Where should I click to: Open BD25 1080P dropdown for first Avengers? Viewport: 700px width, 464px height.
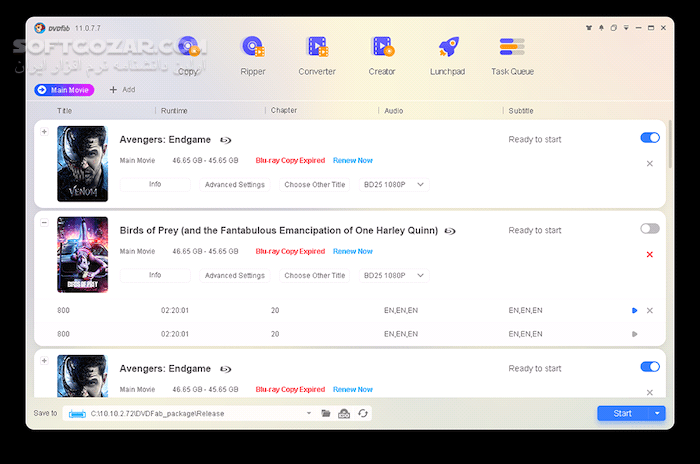click(394, 184)
